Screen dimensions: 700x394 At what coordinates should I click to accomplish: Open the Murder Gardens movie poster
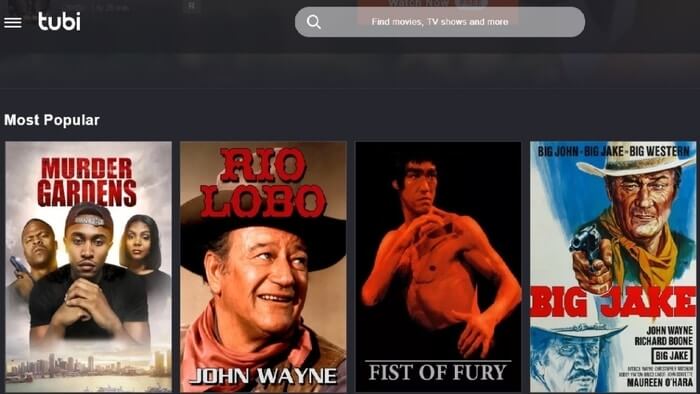88,267
